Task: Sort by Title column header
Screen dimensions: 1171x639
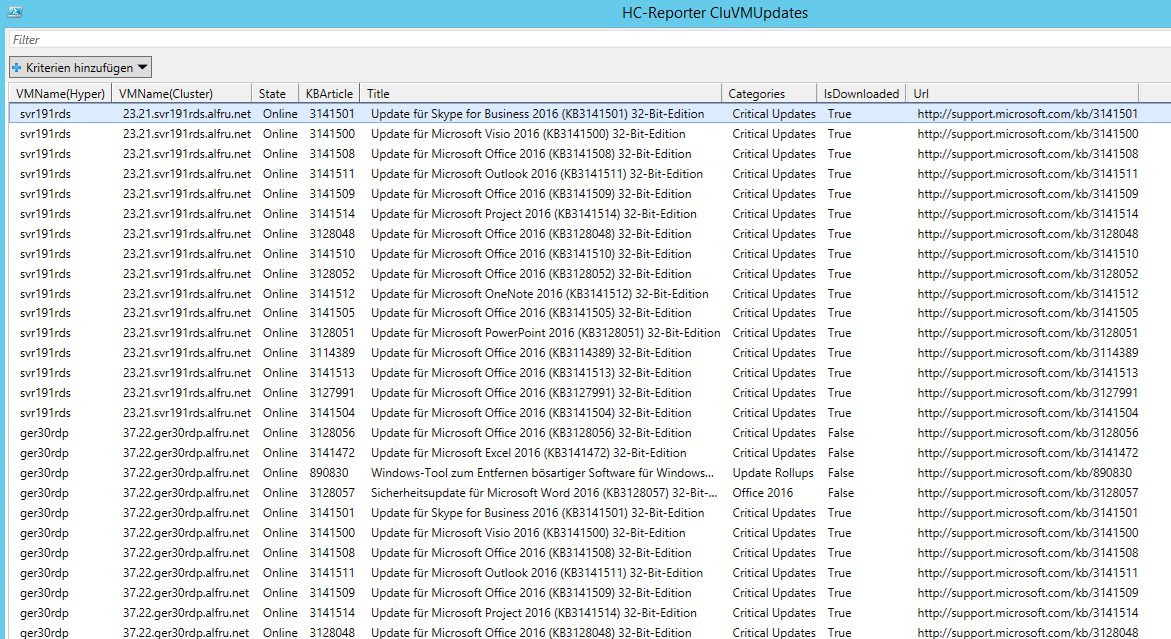Action: click(541, 93)
